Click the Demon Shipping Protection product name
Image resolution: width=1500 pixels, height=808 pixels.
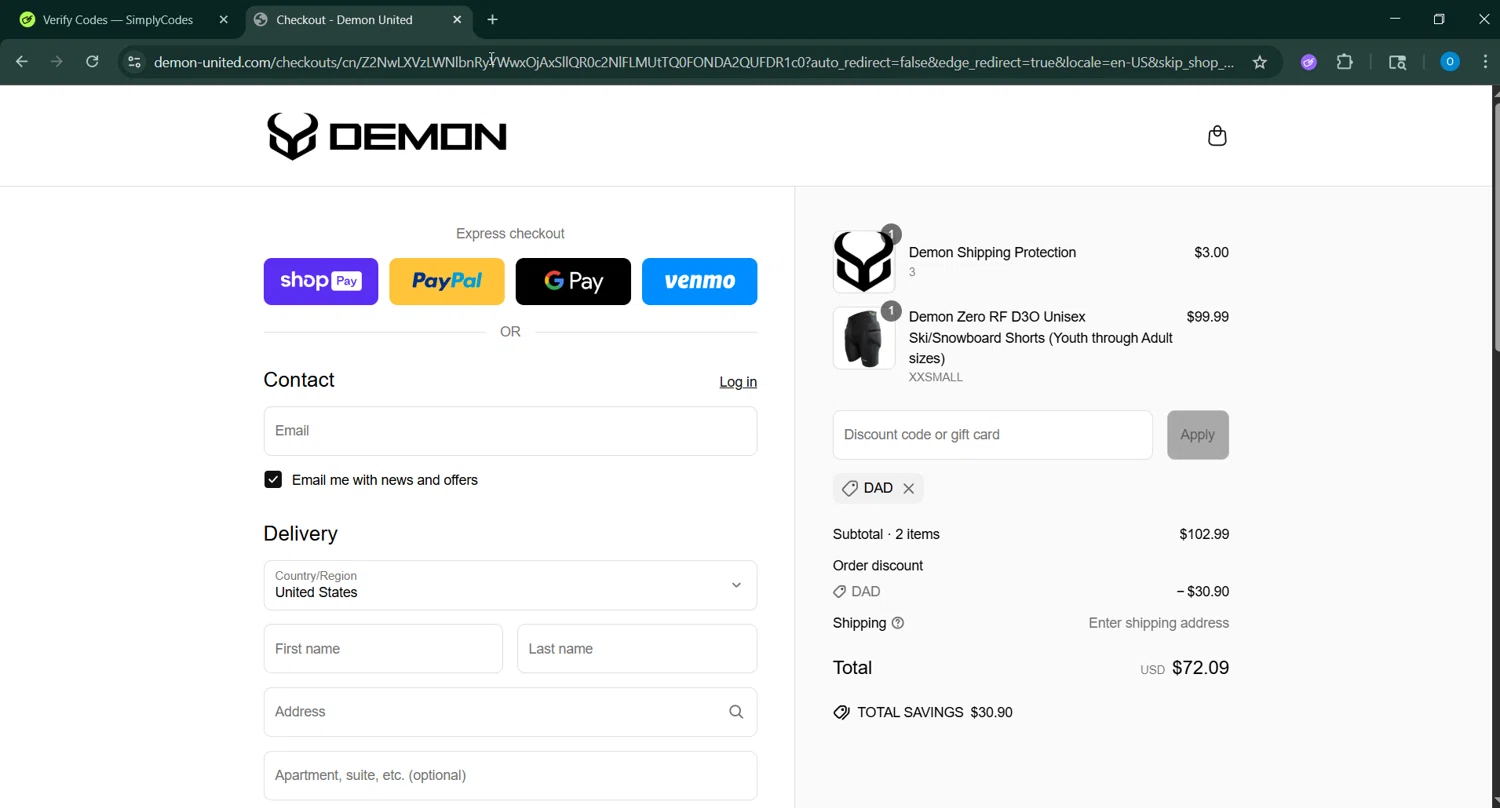pos(992,253)
